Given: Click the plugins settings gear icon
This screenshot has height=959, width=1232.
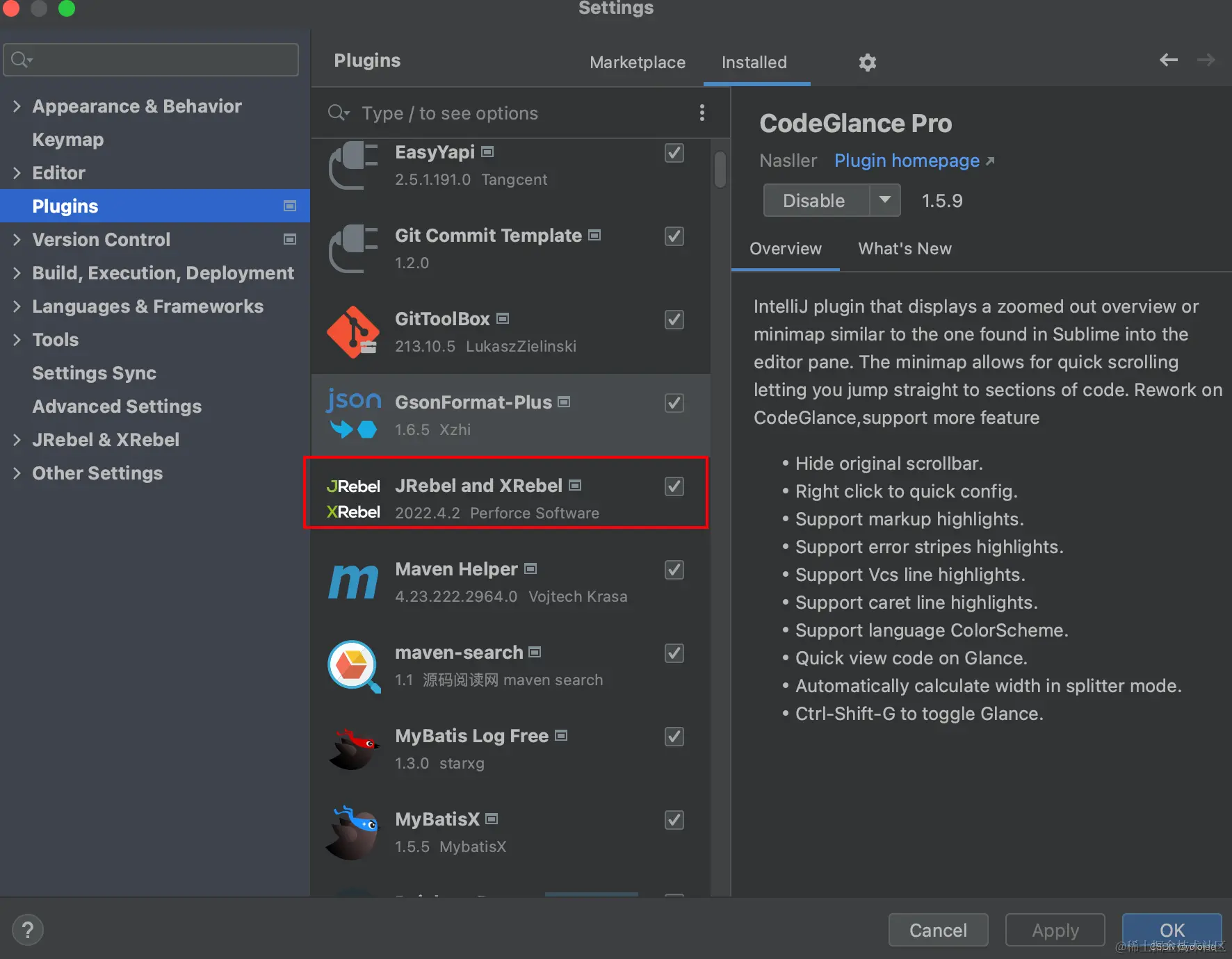Looking at the screenshot, I should click(867, 63).
